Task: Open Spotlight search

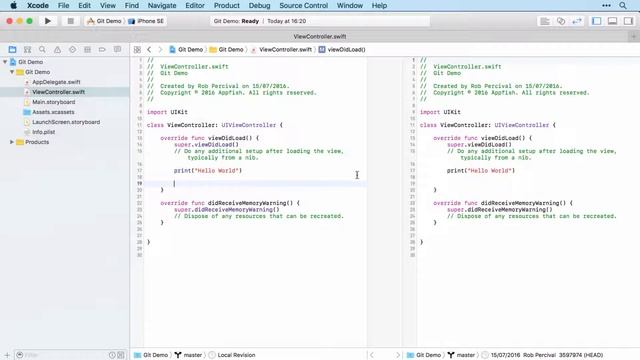Action: point(623,5)
